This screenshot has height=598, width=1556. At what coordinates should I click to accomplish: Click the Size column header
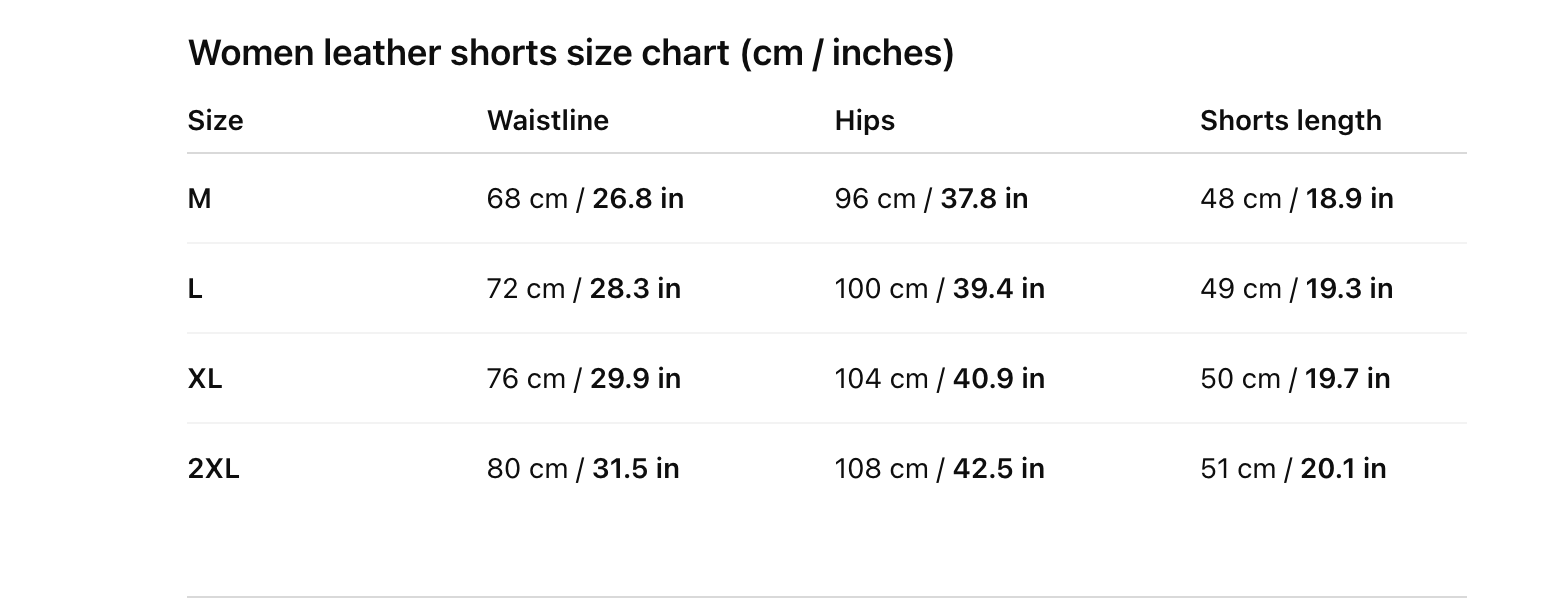tap(215, 121)
